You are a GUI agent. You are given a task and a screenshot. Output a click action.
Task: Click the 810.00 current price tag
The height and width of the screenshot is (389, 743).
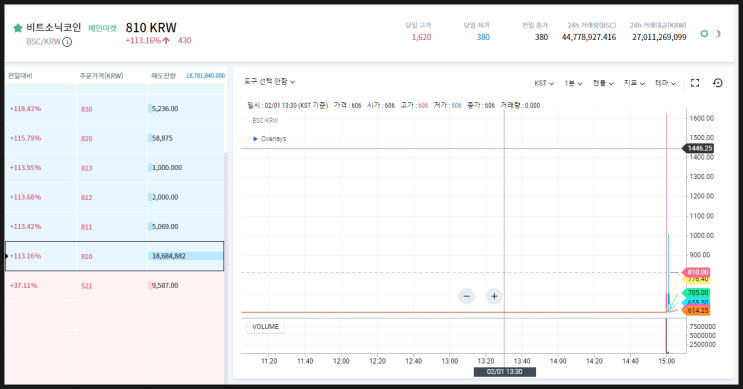696,272
